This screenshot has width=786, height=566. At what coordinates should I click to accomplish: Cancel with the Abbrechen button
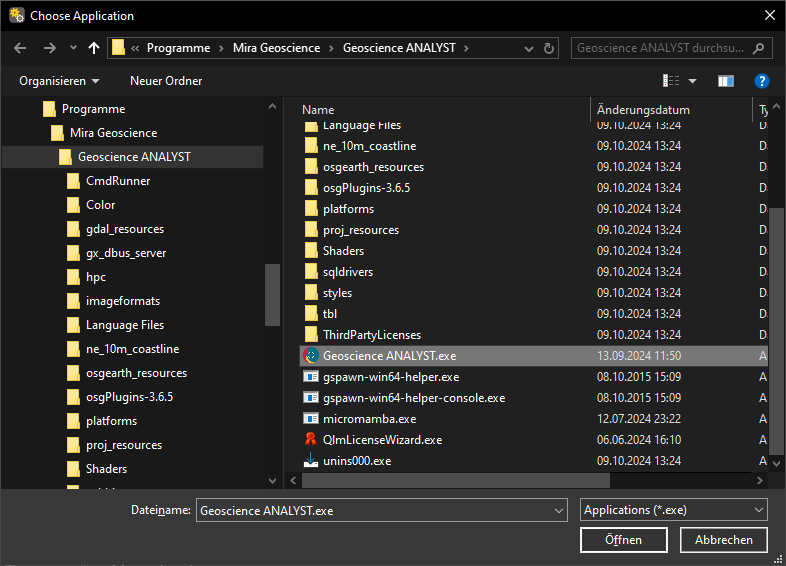point(724,540)
